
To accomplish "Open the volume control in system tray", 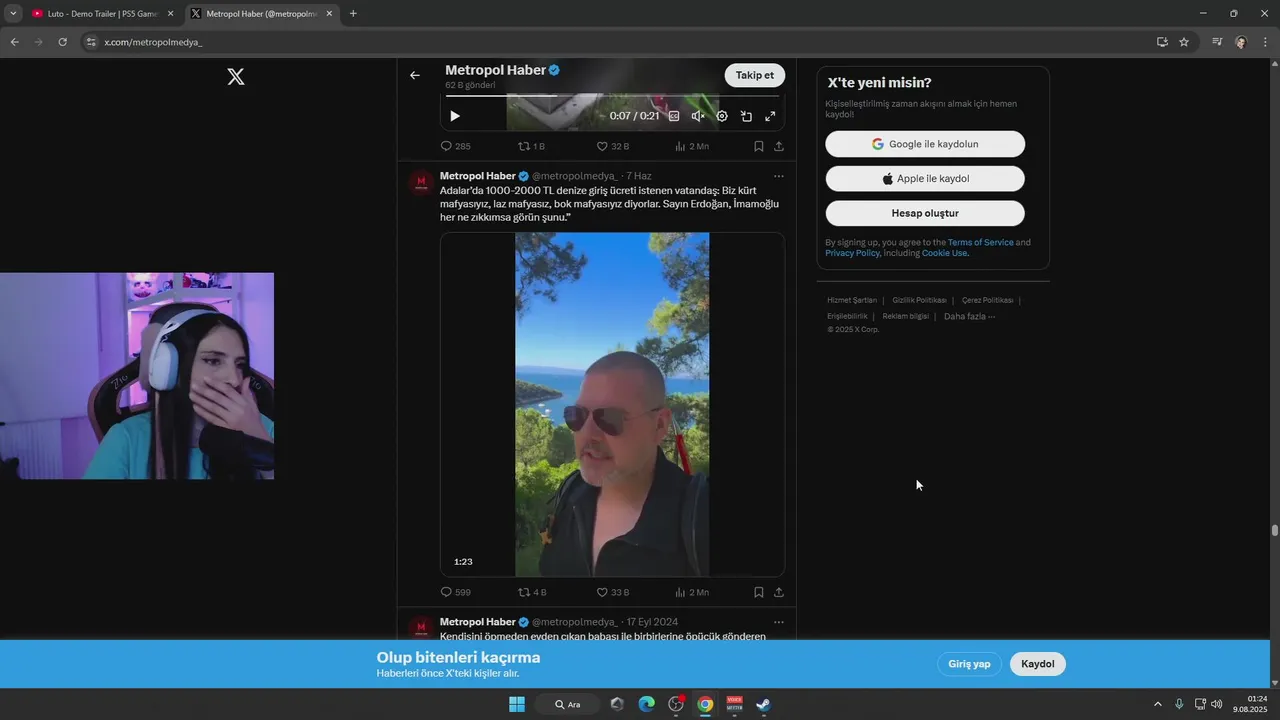I will click(1216, 704).
